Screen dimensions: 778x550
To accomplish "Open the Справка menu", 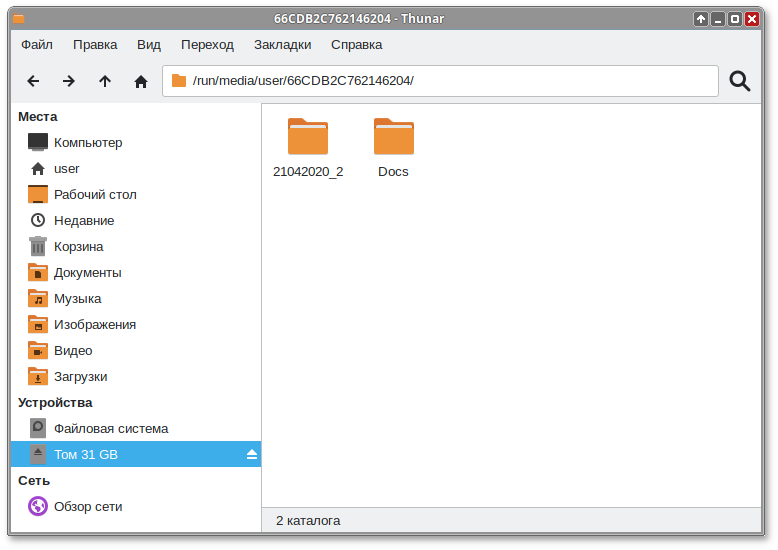I will coord(356,45).
